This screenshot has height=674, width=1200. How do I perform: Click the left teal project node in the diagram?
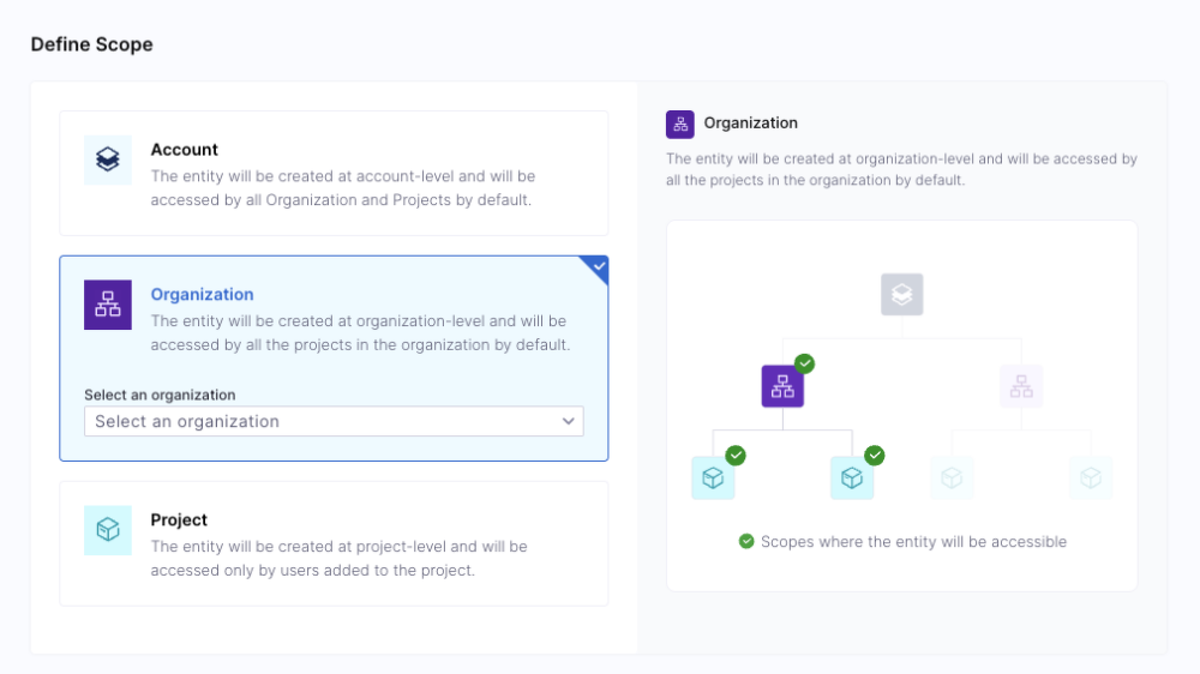pyautogui.click(x=713, y=478)
